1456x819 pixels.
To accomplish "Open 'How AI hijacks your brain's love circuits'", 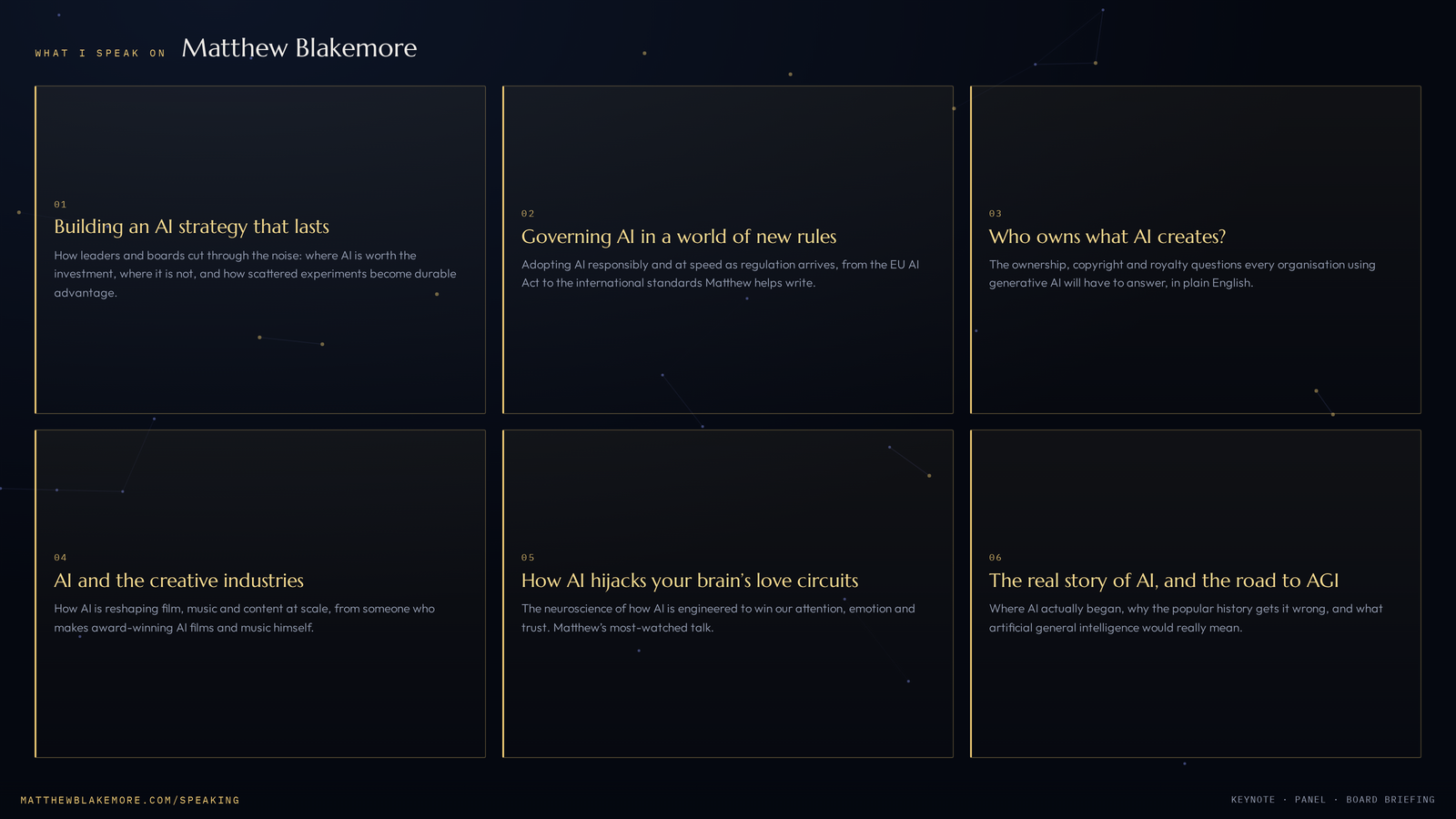I will pos(690,581).
